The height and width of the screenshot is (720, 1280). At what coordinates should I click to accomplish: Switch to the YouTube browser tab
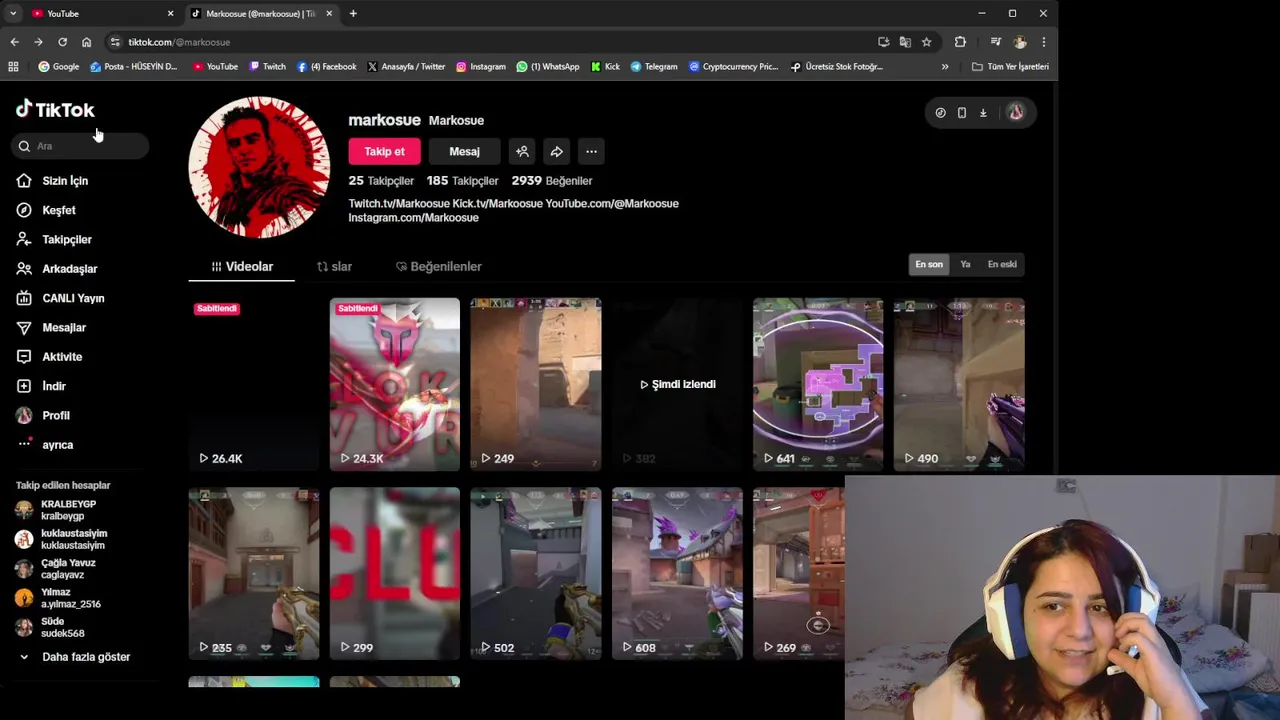pyautogui.click(x=100, y=13)
